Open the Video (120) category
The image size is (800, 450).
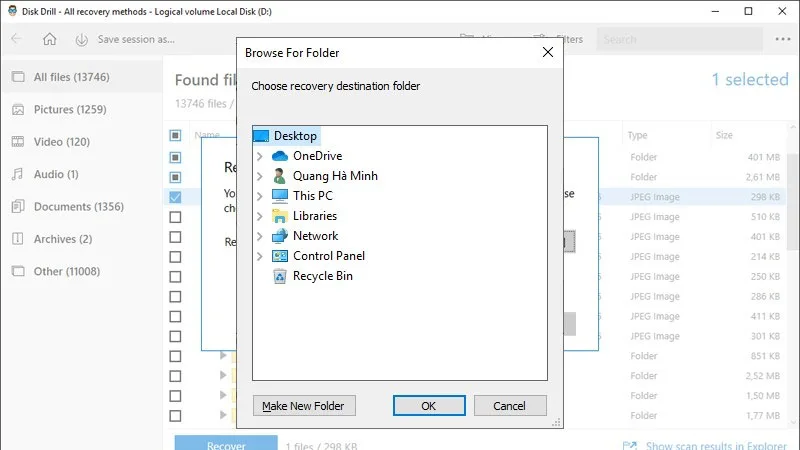(62, 142)
